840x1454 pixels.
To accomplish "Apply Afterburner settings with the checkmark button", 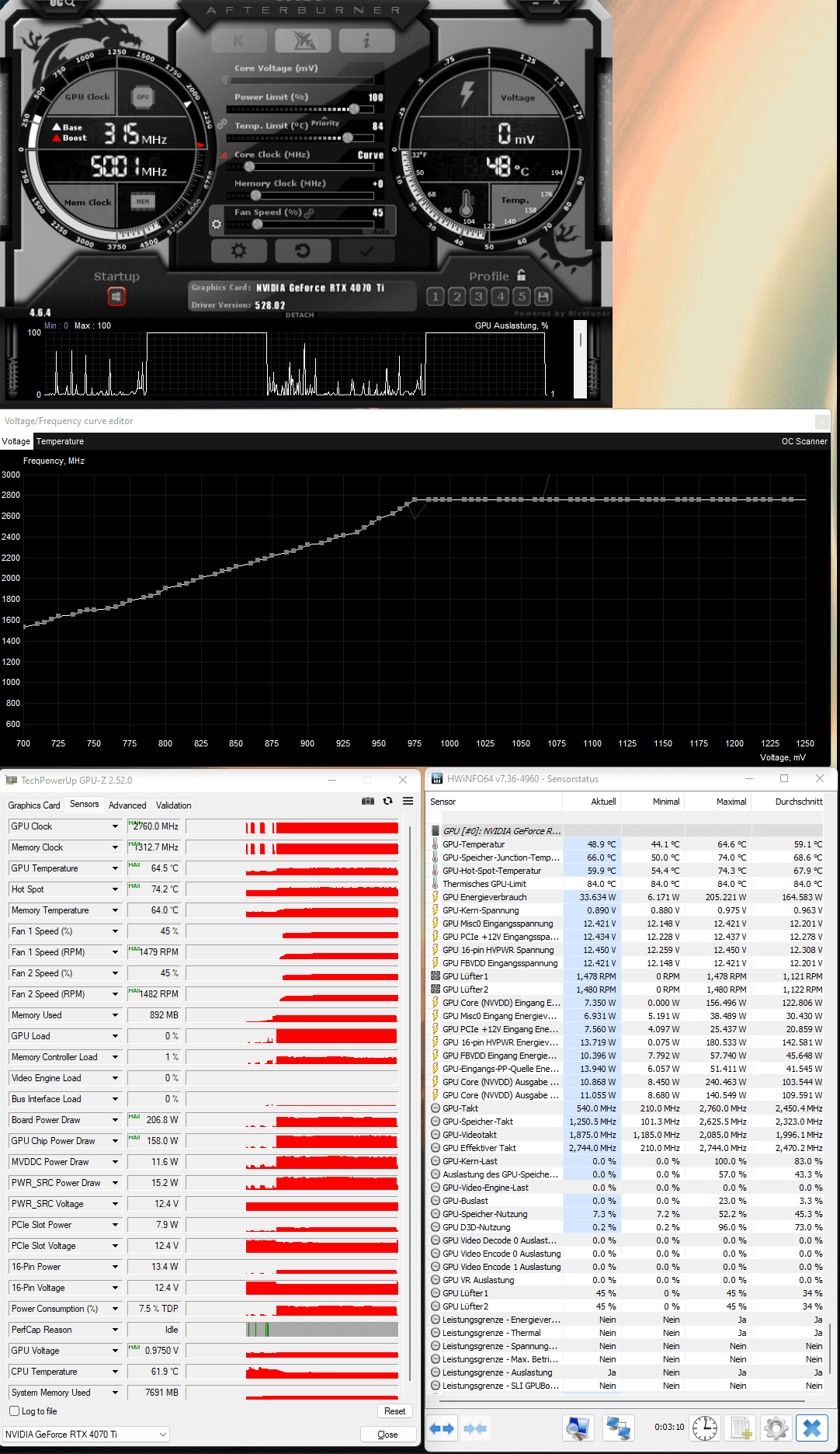I will click(366, 250).
